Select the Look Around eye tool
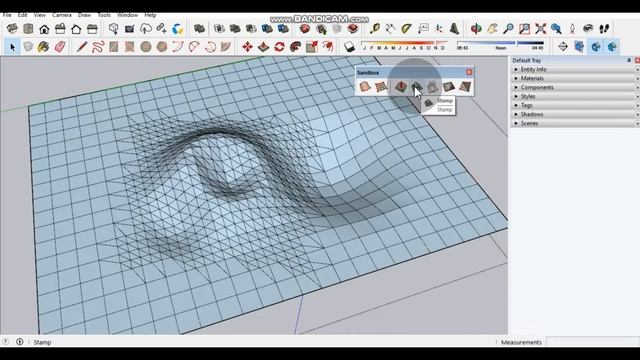The image size is (640, 360). 588,29
